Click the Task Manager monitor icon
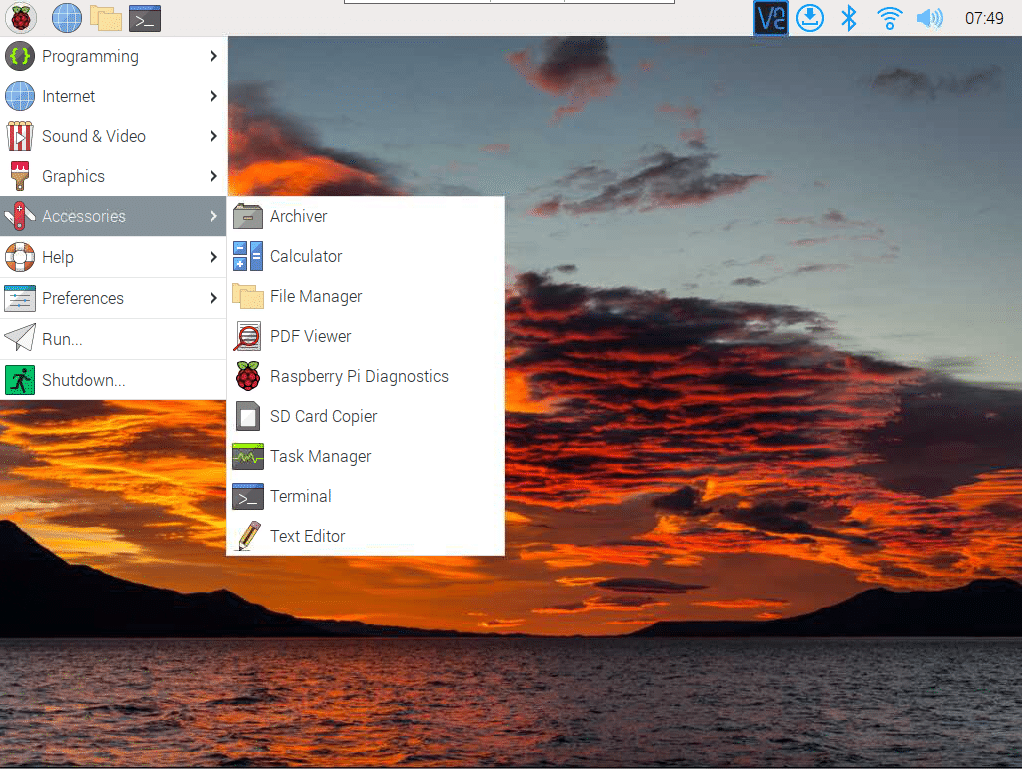The image size is (1022, 769). tap(248, 456)
